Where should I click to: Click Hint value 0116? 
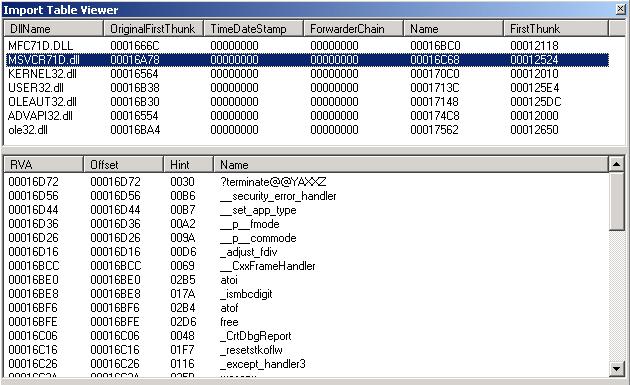tap(182, 364)
